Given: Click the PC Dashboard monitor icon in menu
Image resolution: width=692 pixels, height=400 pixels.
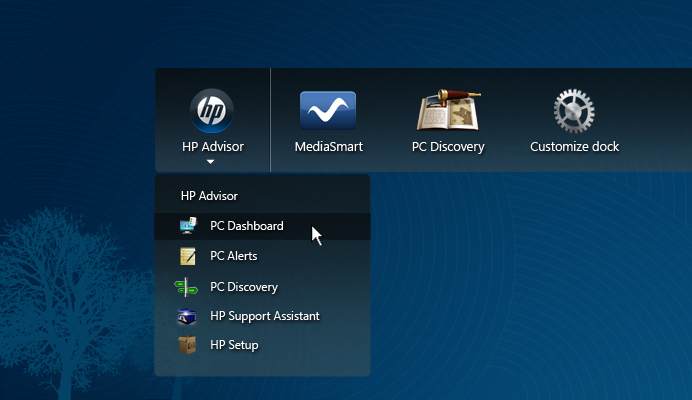Looking at the screenshot, I should click(x=188, y=226).
